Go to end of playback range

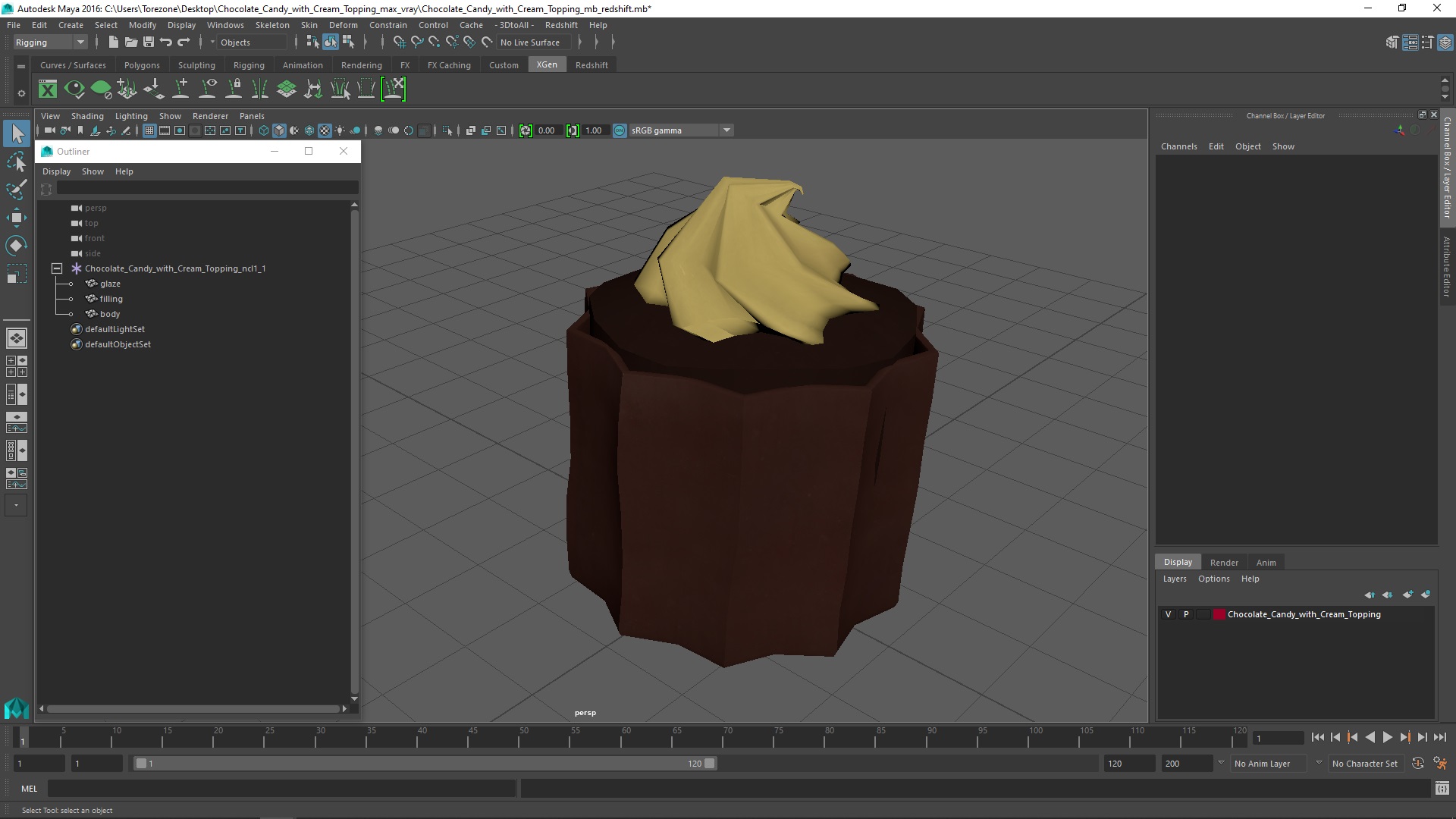pyautogui.click(x=1440, y=737)
